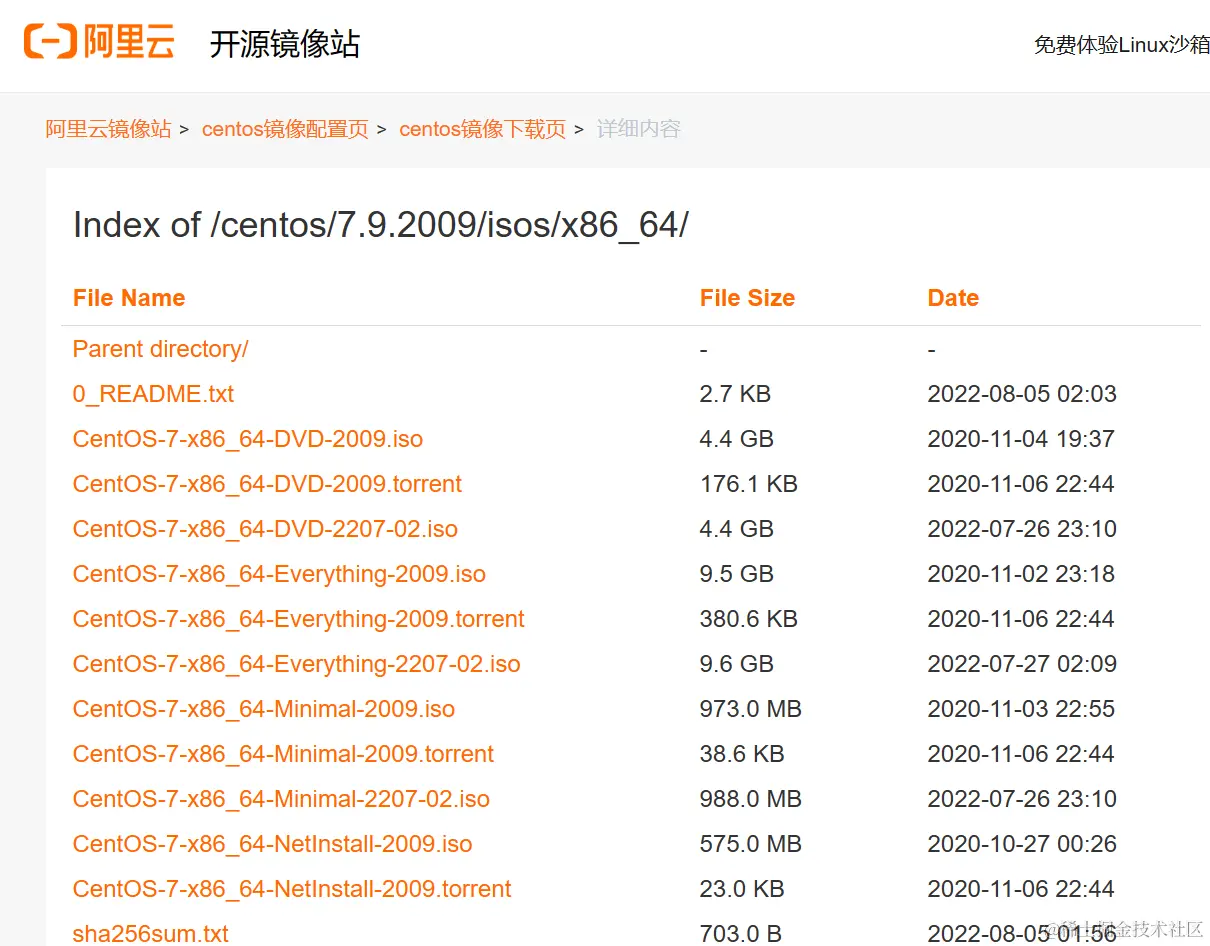Download CentOS-7-x86_64-Everything-2207-02.iso

(297, 664)
